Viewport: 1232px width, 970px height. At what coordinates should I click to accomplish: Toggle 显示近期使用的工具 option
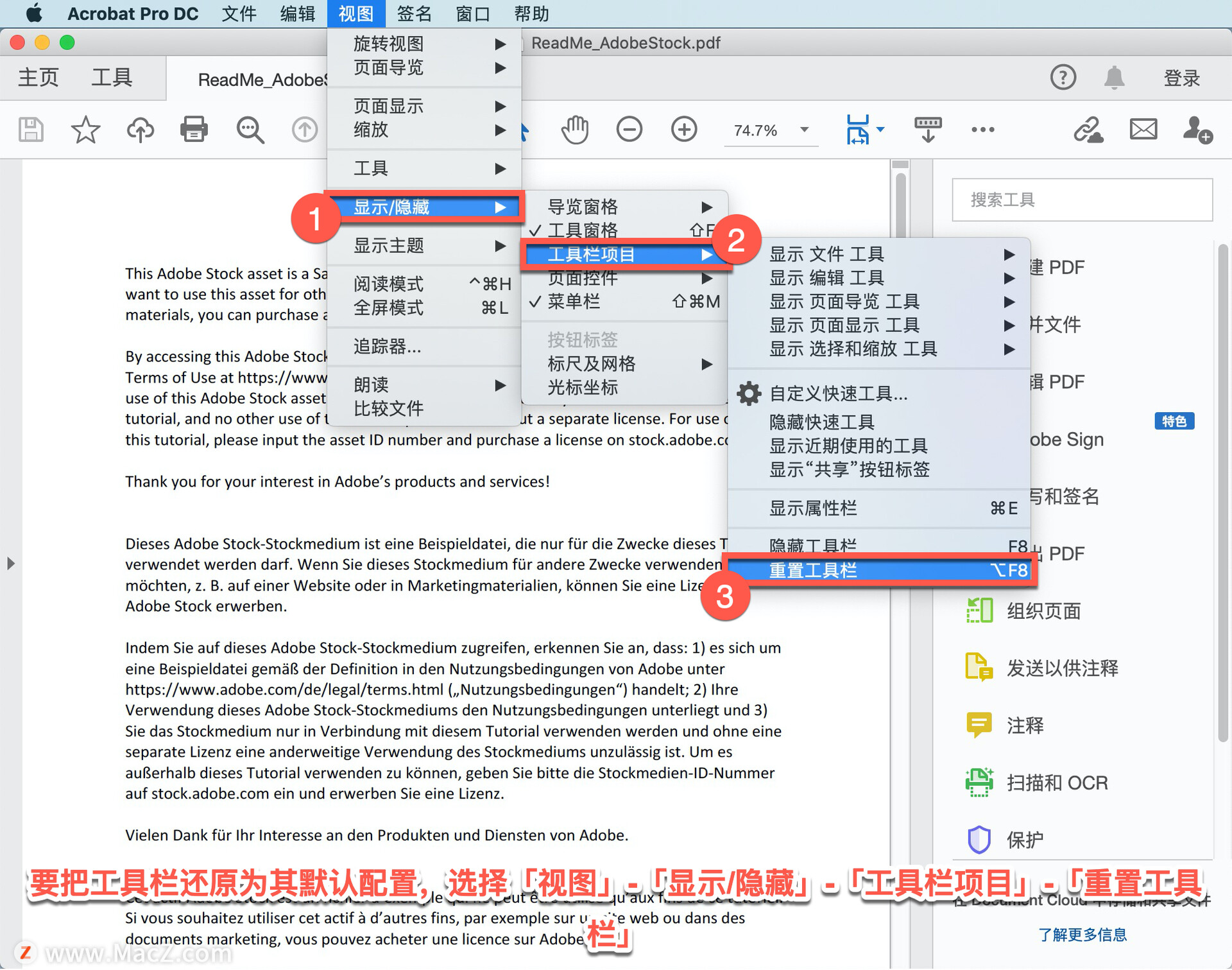pos(879,446)
